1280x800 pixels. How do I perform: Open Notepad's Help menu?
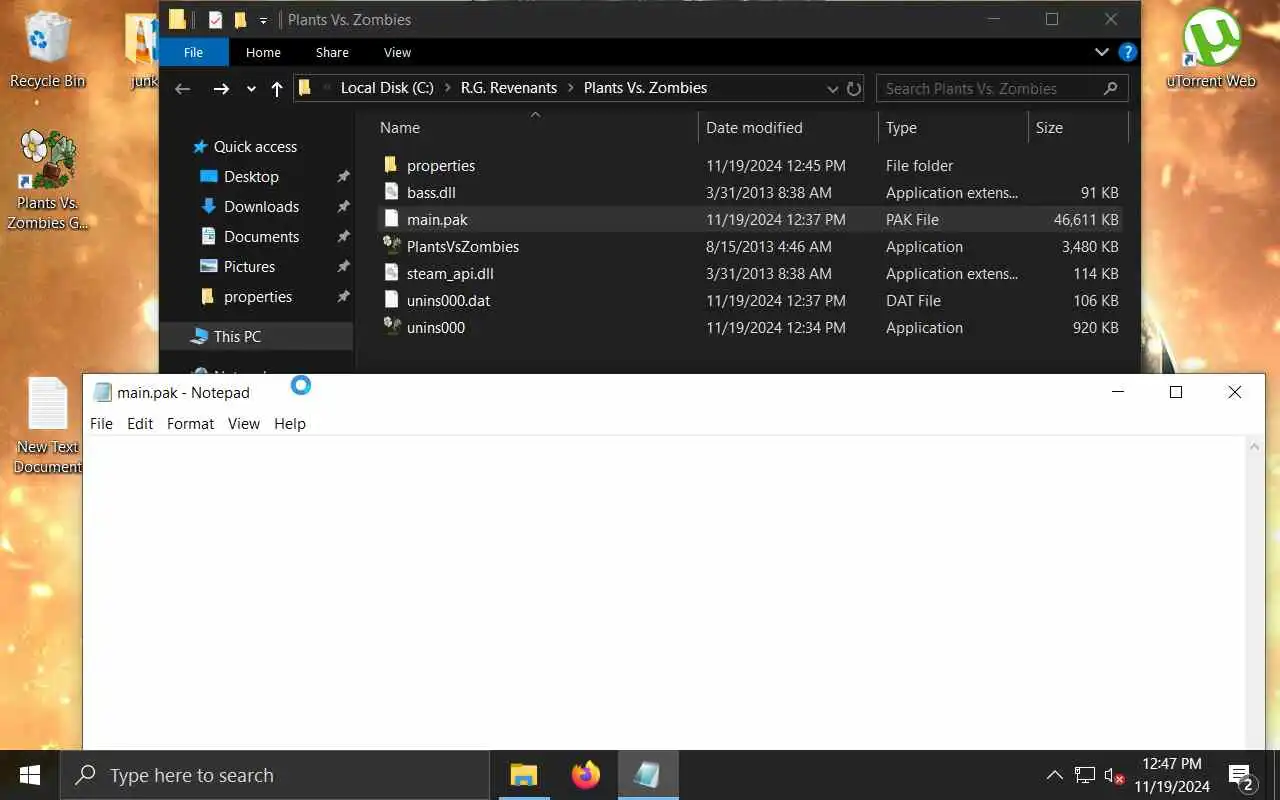[289, 423]
